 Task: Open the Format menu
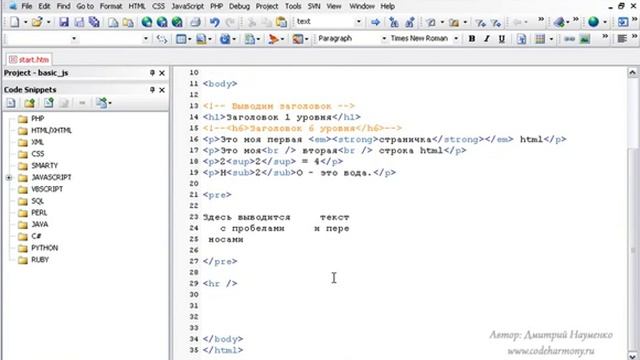coord(111,7)
